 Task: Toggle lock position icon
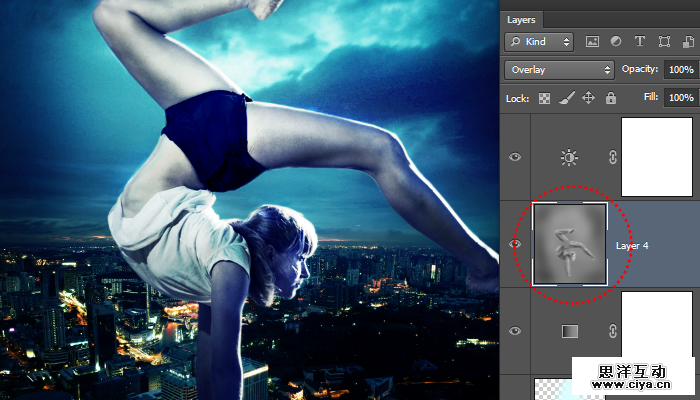[x=588, y=98]
